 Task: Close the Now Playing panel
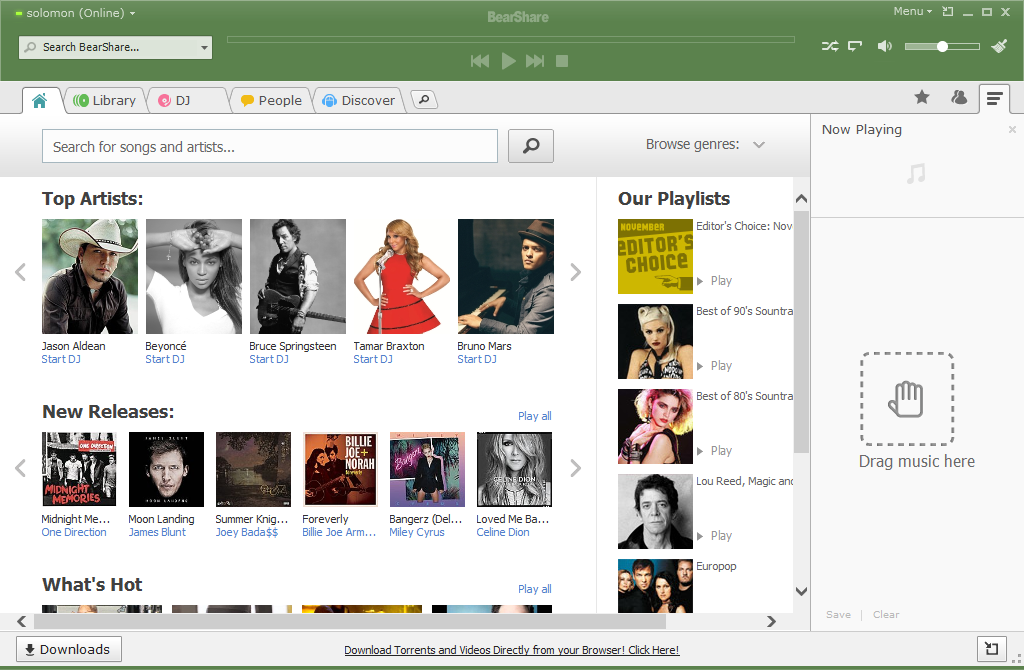[1012, 129]
